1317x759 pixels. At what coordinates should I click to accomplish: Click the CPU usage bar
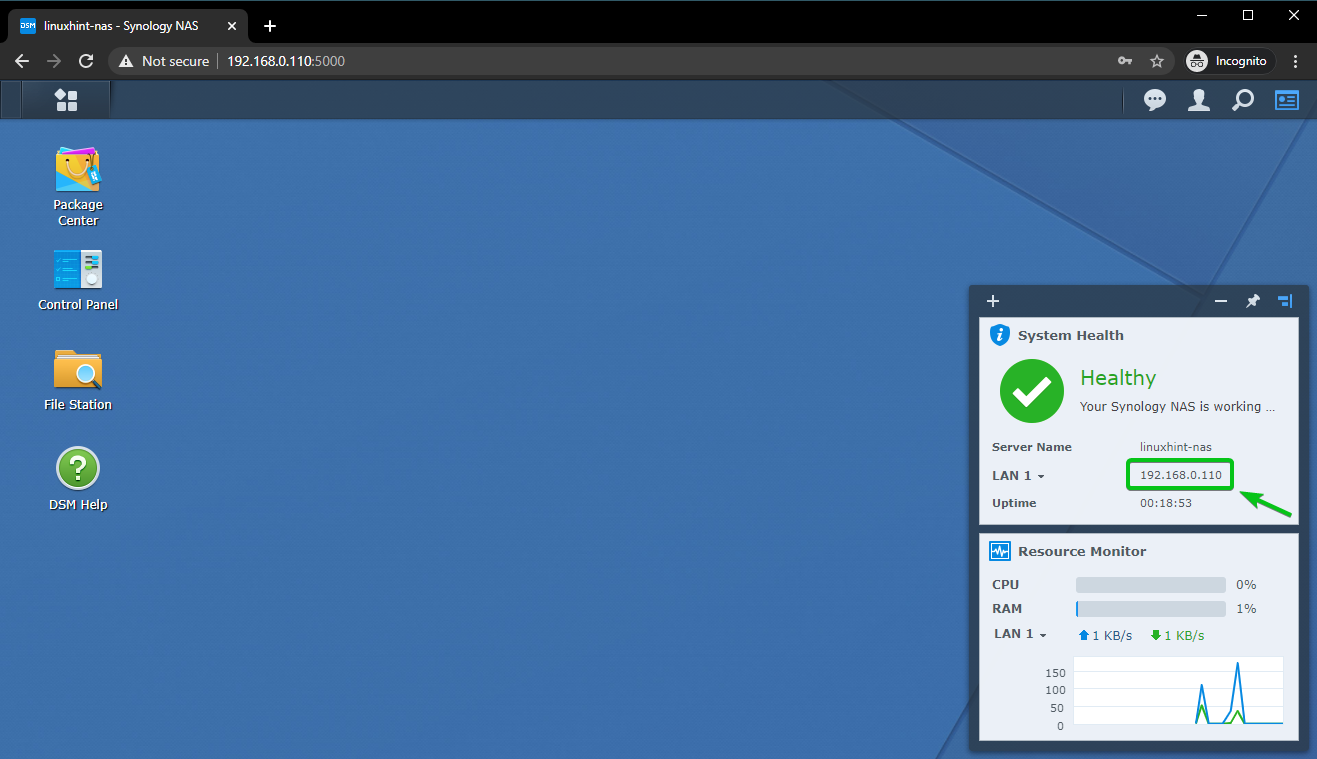[1150, 585]
